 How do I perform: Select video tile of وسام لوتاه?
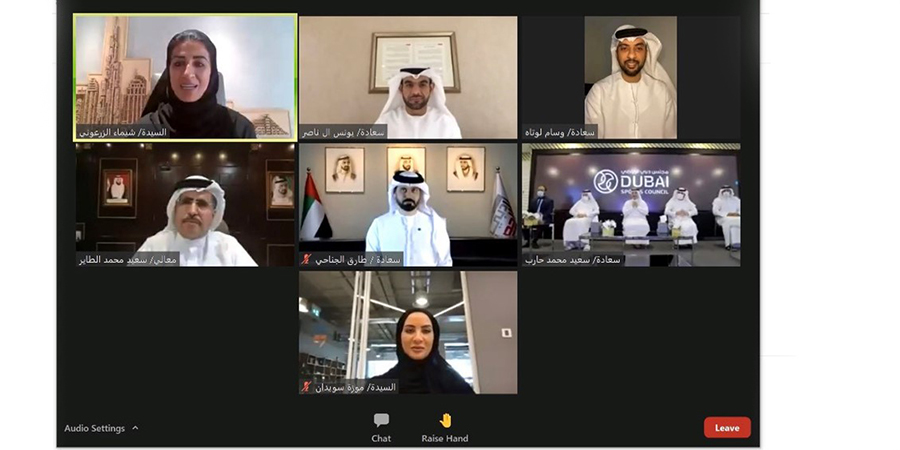(631, 77)
